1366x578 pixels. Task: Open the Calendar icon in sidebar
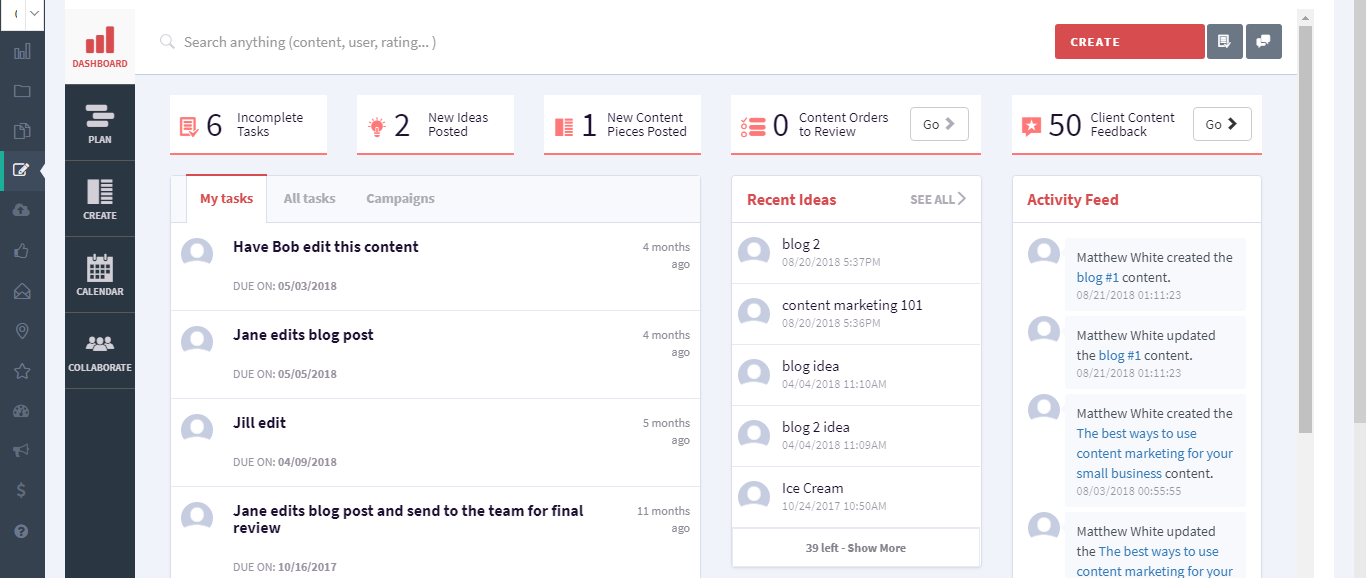click(x=100, y=275)
